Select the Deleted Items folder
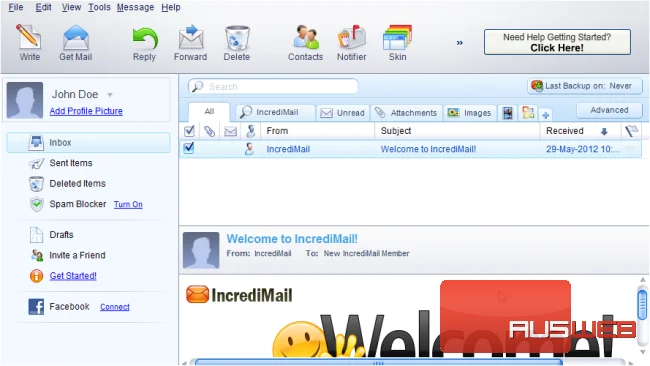This screenshot has height=366, width=650. coord(78,184)
